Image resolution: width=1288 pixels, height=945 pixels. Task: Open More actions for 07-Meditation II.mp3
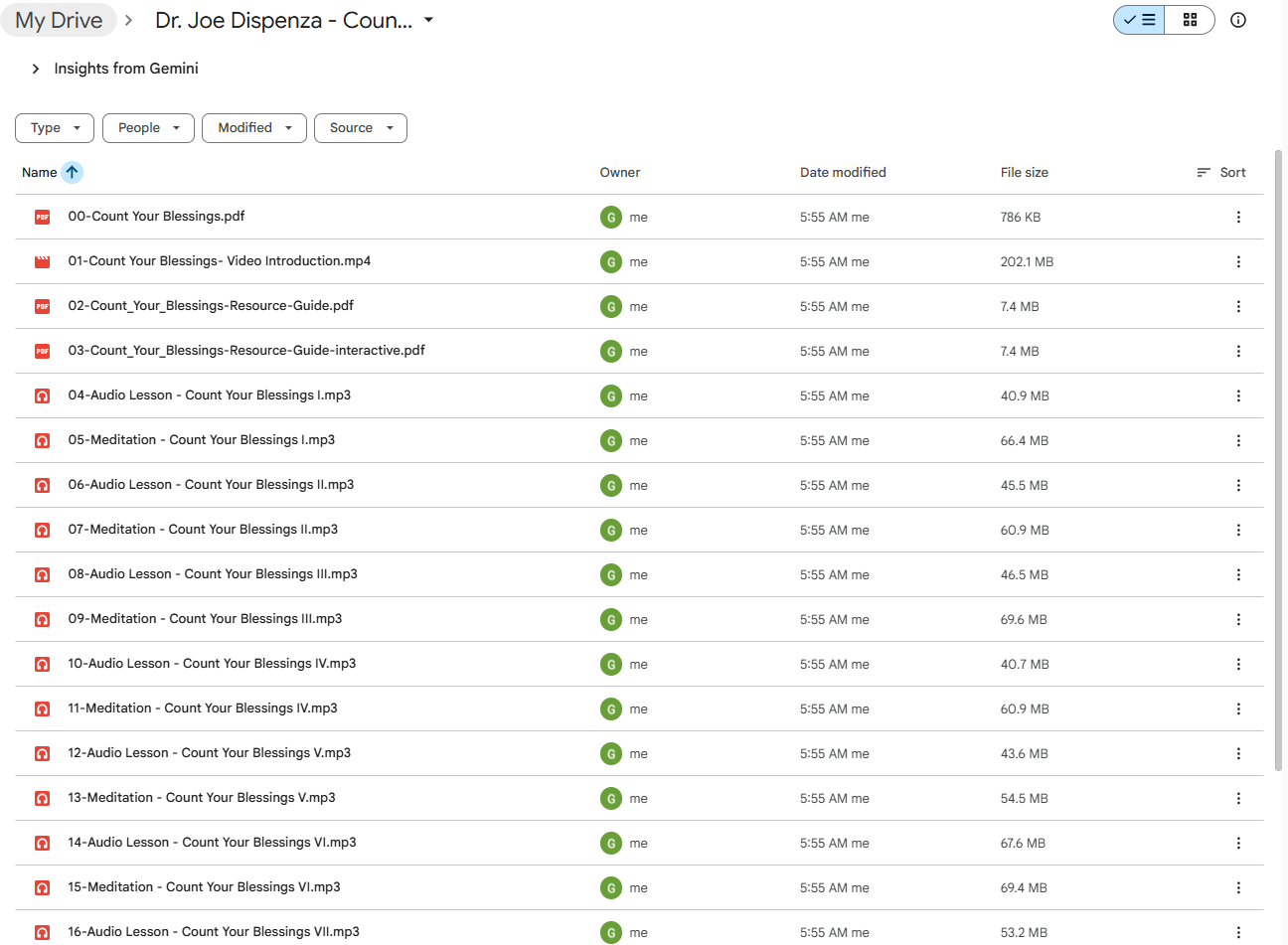click(x=1238, y=530)
